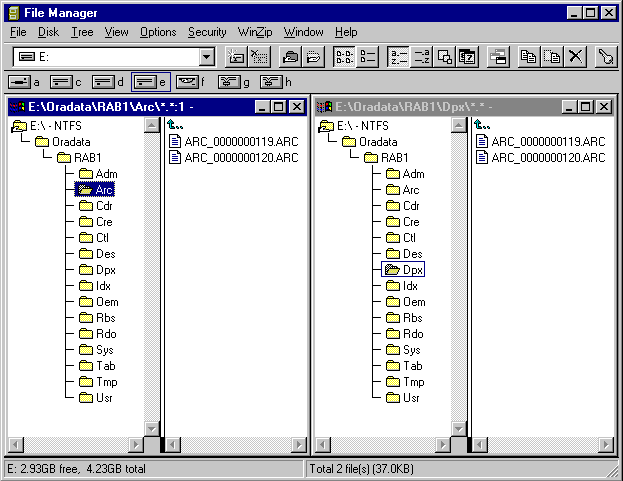The width and height of the screenshot is (623, 481).
Task: Click the left tree's vertical scrollbar down arrow
Action: click(x=151, y=428)
